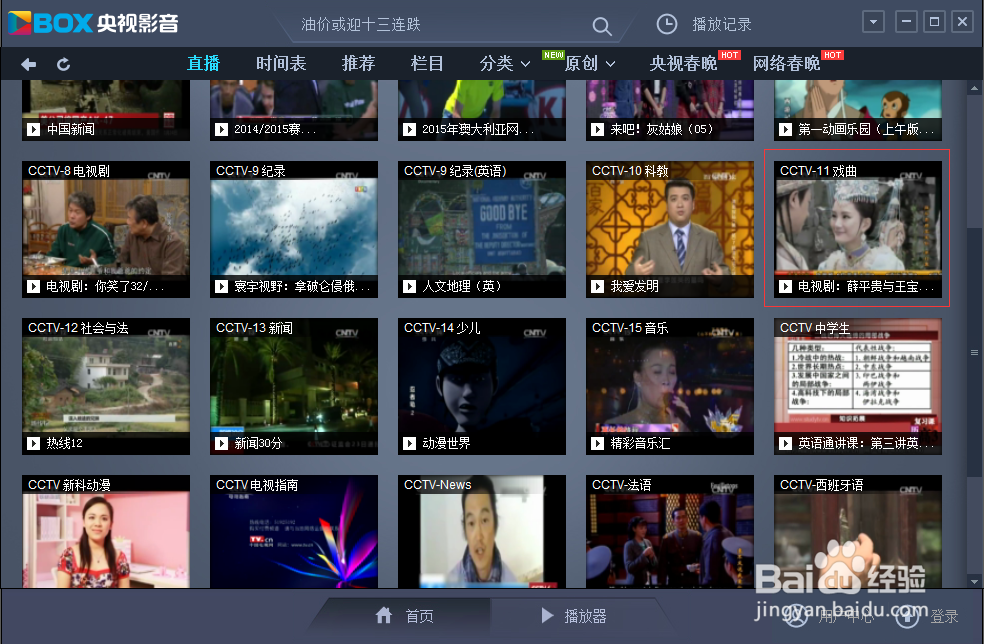
Task: Play icon beside 英语通讲课
Action: [785, 443]
